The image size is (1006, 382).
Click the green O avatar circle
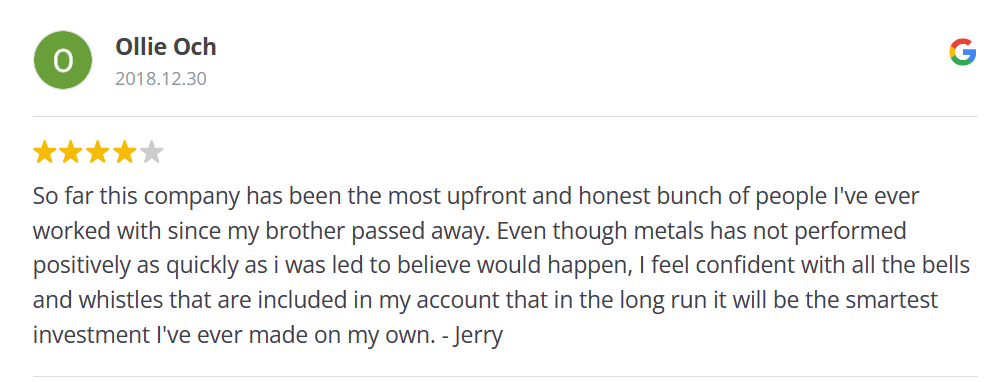pyautogui.click(x=62, y=60)
